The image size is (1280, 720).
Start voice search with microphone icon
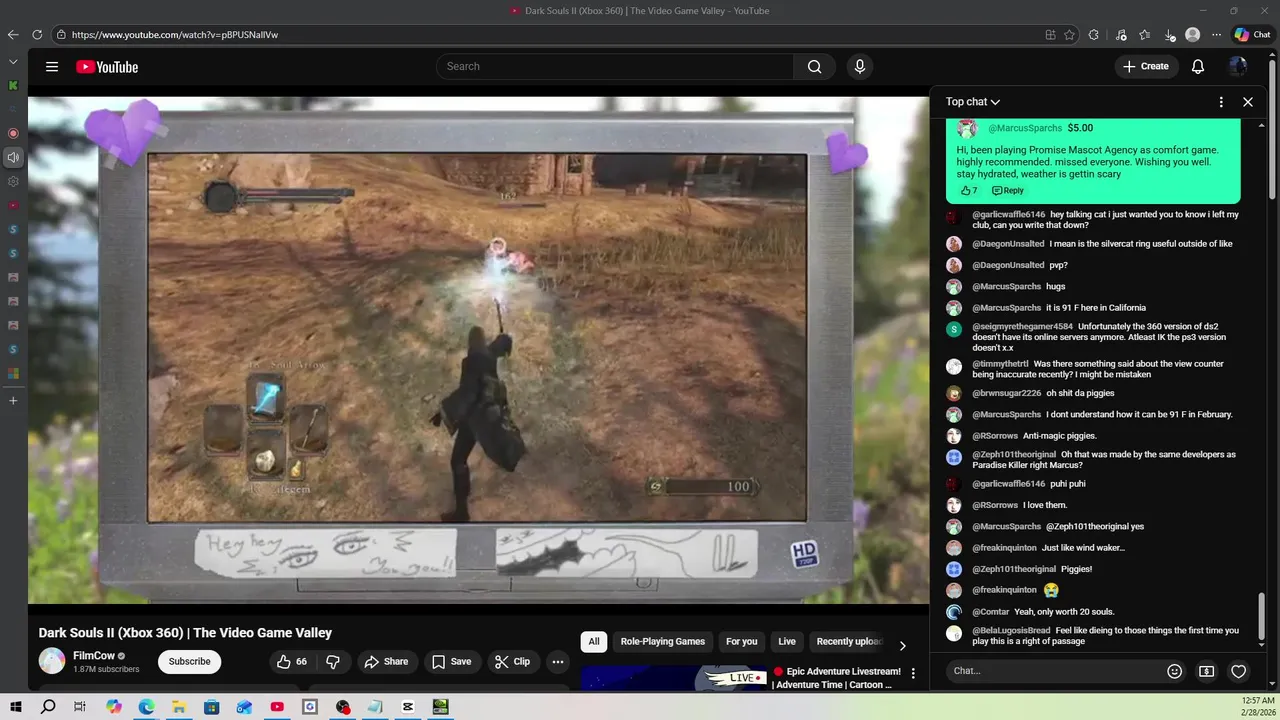click(x=859, y=67)
